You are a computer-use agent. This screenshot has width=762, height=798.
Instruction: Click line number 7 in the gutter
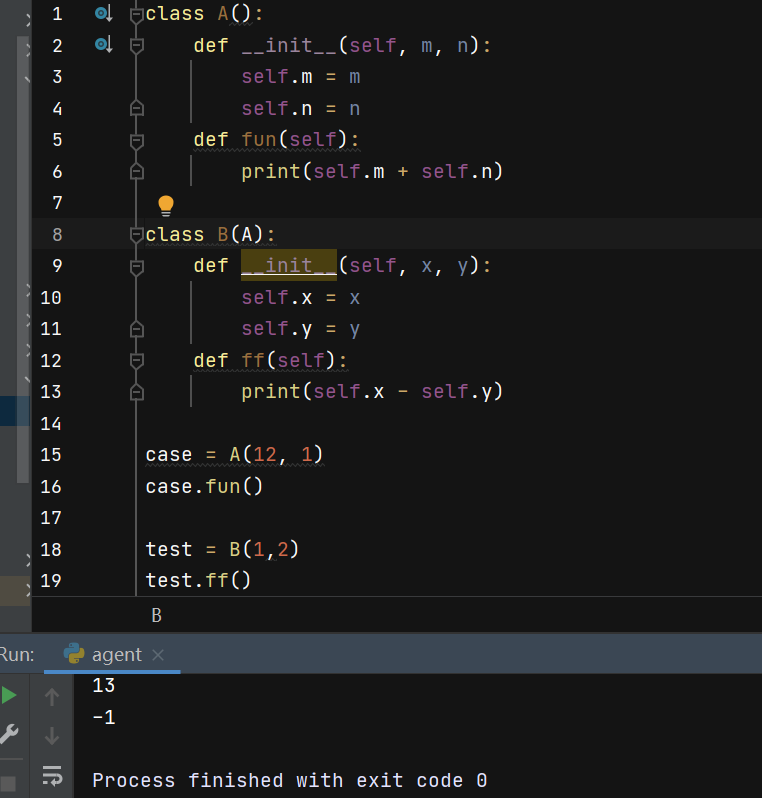[57, 203]
